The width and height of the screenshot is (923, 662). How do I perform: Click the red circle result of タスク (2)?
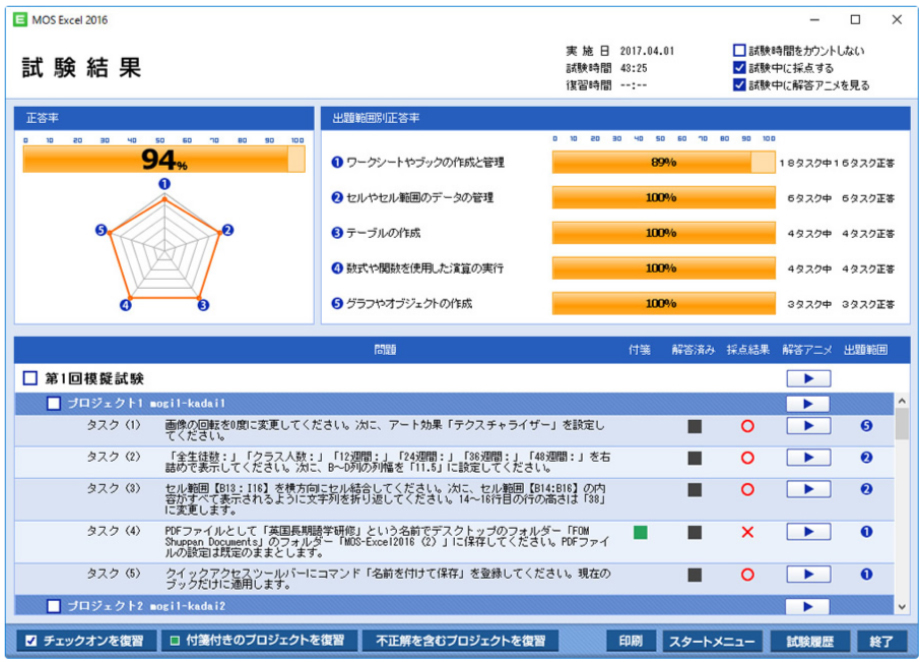pos(748,458)
